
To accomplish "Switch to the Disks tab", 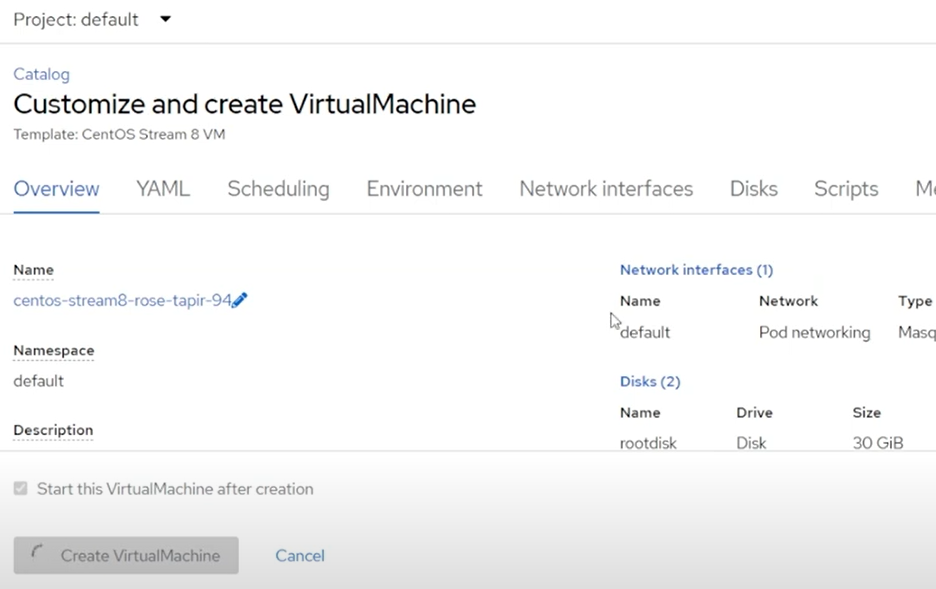I will click(753, 188).
